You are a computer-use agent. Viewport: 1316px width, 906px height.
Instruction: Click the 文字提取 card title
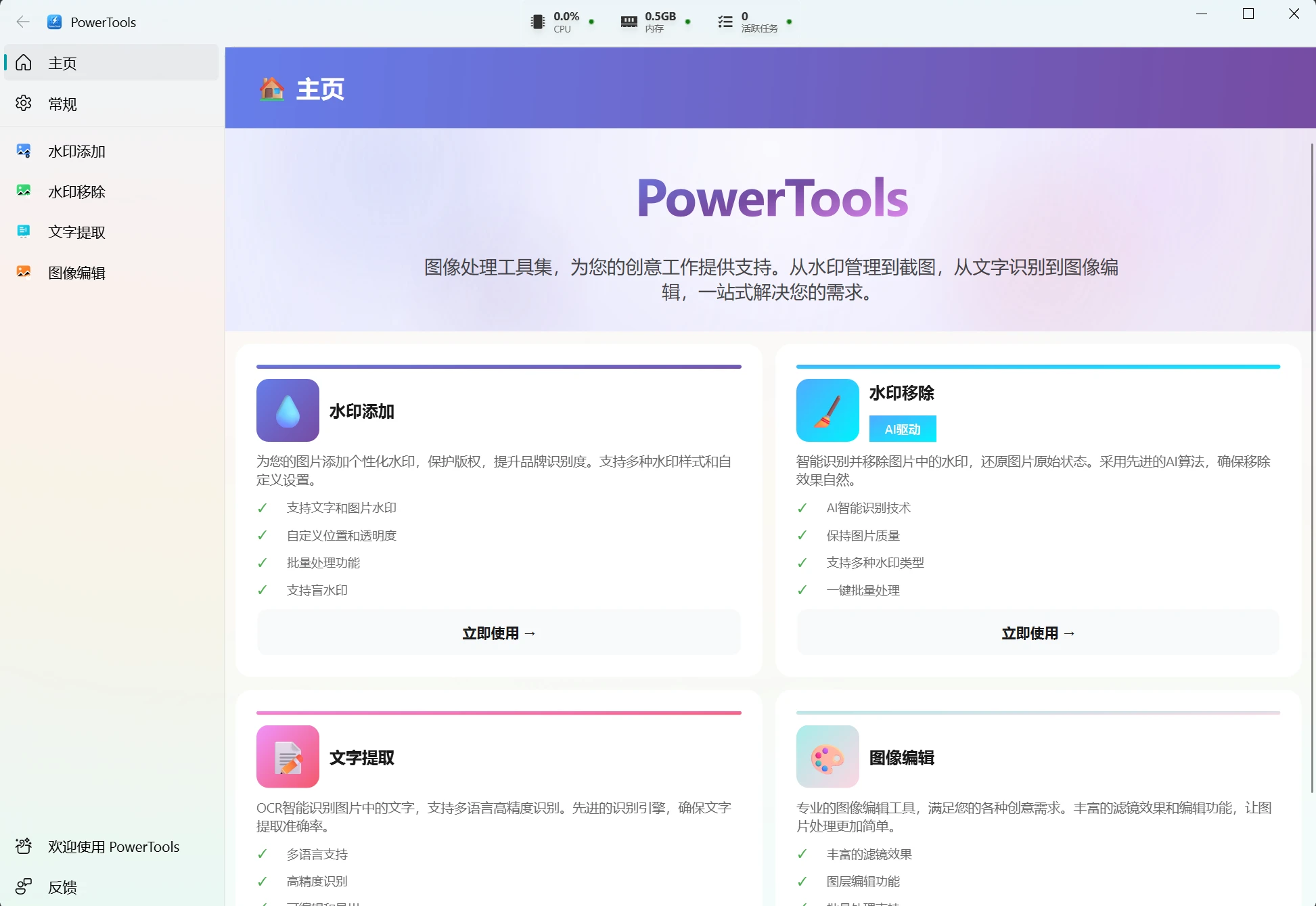point(361,758)
